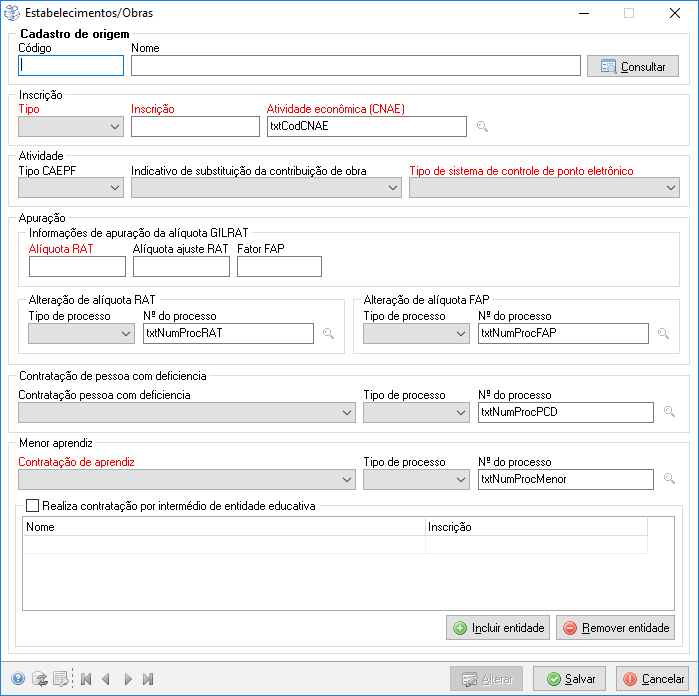The width and height of the screenshot is (699, 696).
Task: Open the Tipo inscrição dropdown
Action: tap(71, 127)
